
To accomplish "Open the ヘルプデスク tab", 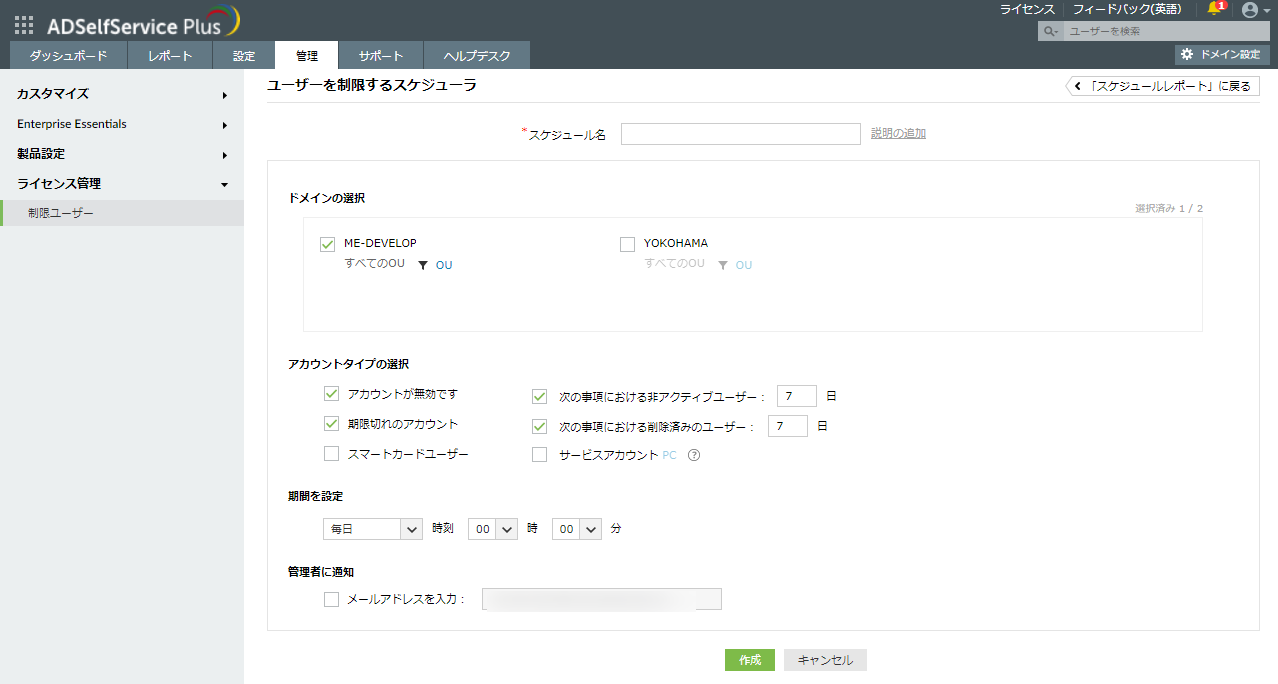I will coord(476,56).
